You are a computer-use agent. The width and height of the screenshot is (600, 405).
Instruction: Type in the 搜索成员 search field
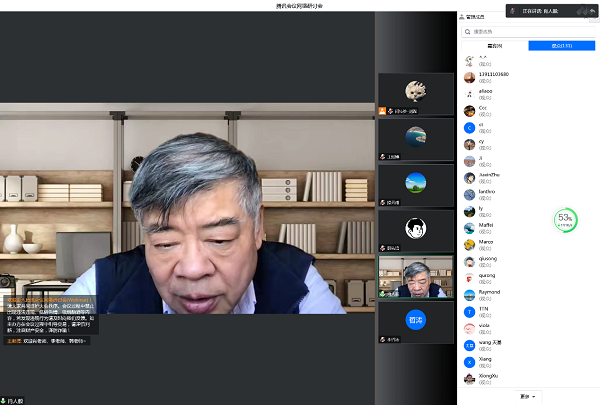click(x=530, y=32)
